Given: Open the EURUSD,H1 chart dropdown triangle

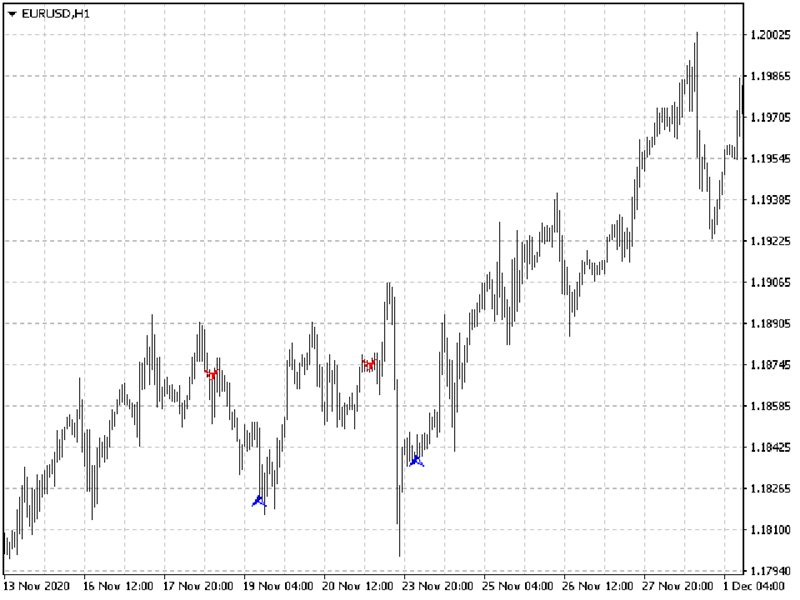Looking at the screenshot, I should 12,14.
